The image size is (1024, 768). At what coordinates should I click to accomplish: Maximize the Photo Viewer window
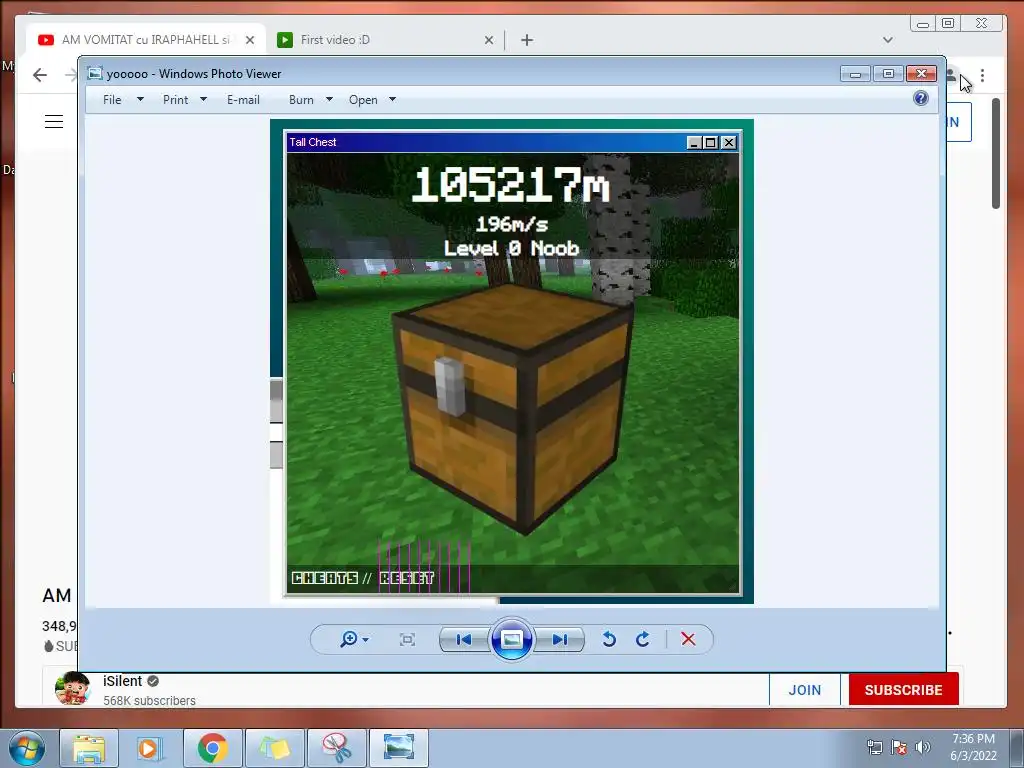(888, 74)
